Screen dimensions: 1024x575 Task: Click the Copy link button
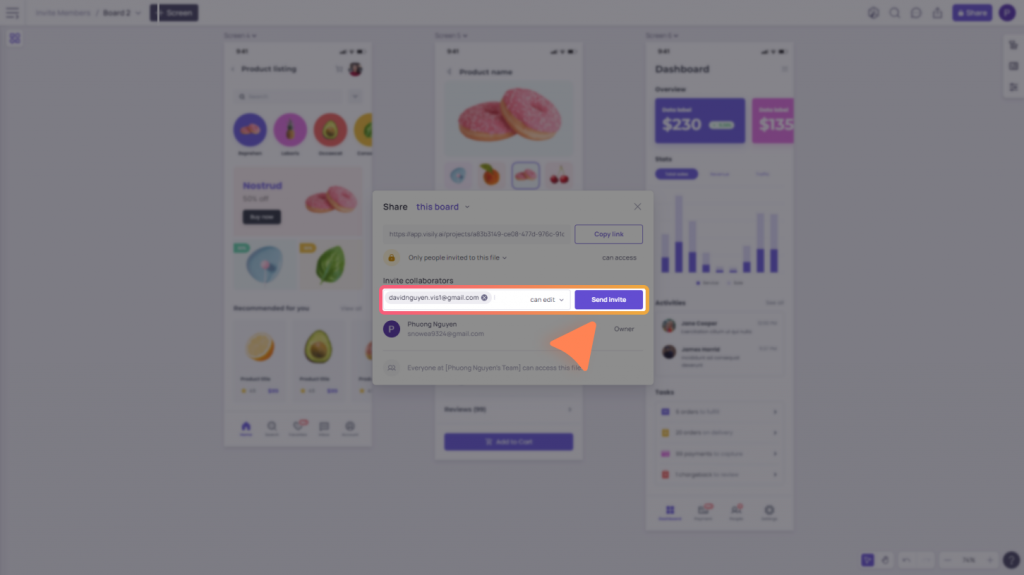pyautogui.click(x=609, y=234)
